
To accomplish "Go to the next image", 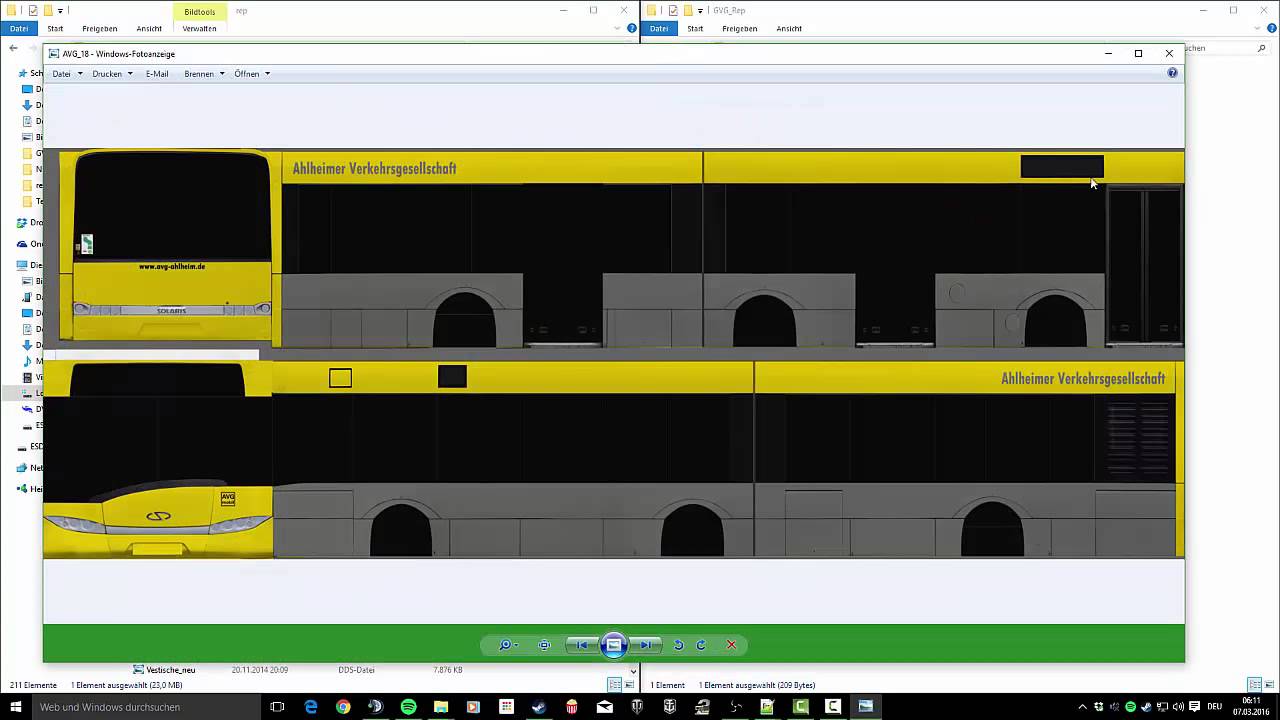I will 646,645.
